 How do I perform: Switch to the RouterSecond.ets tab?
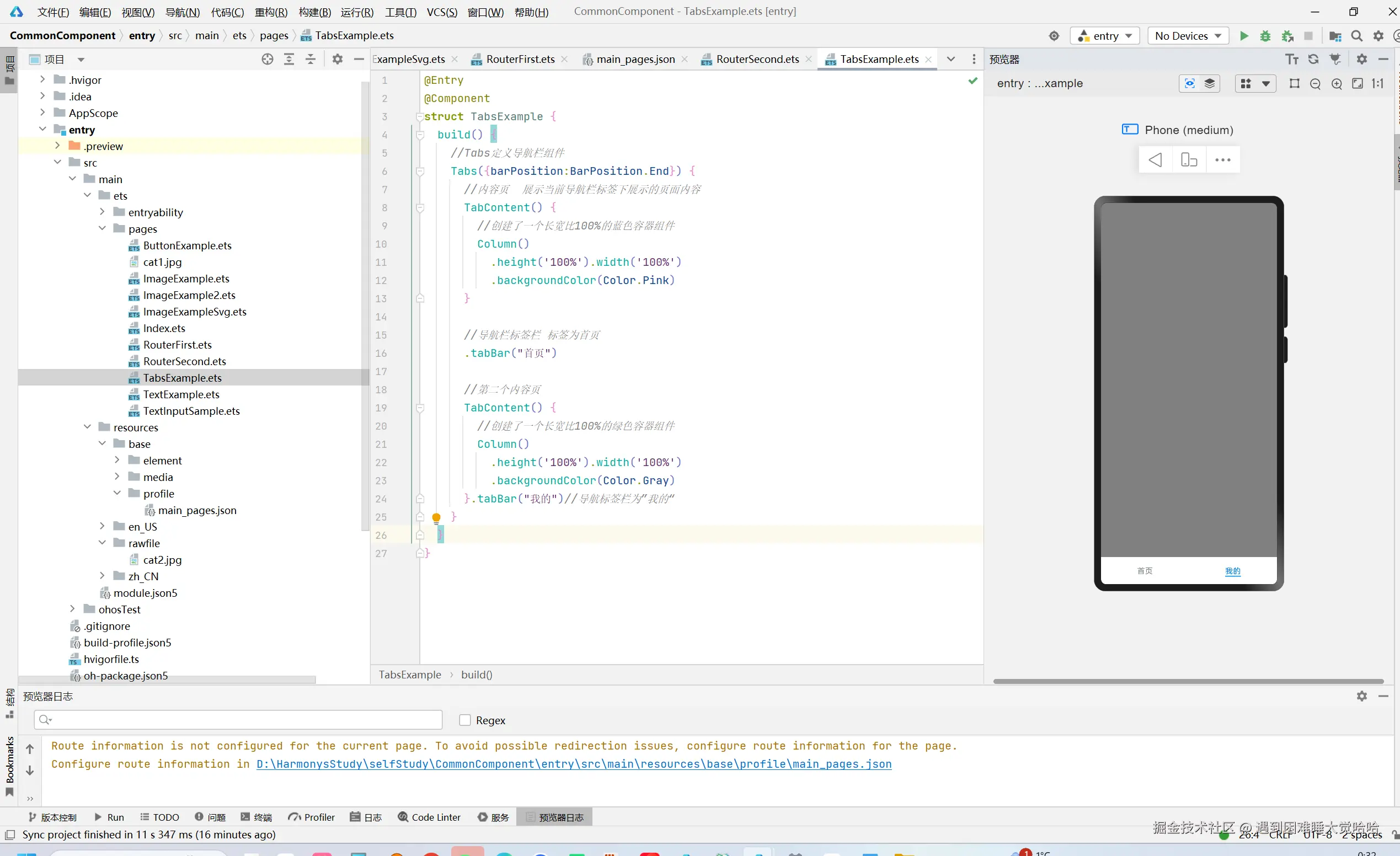click(x=757, y=59)
